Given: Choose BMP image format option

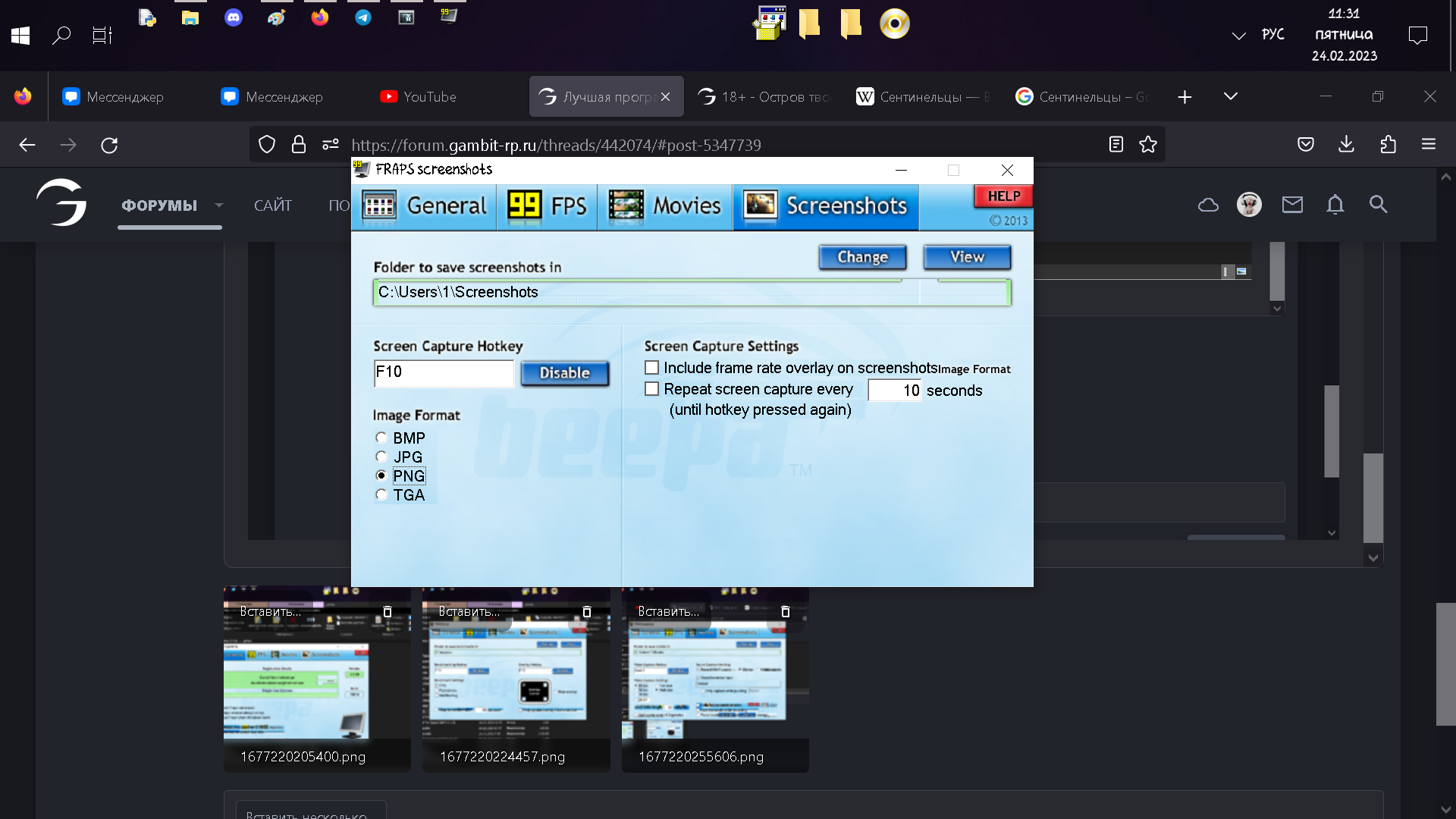Looking at the screenshot, I should point(381,438).
